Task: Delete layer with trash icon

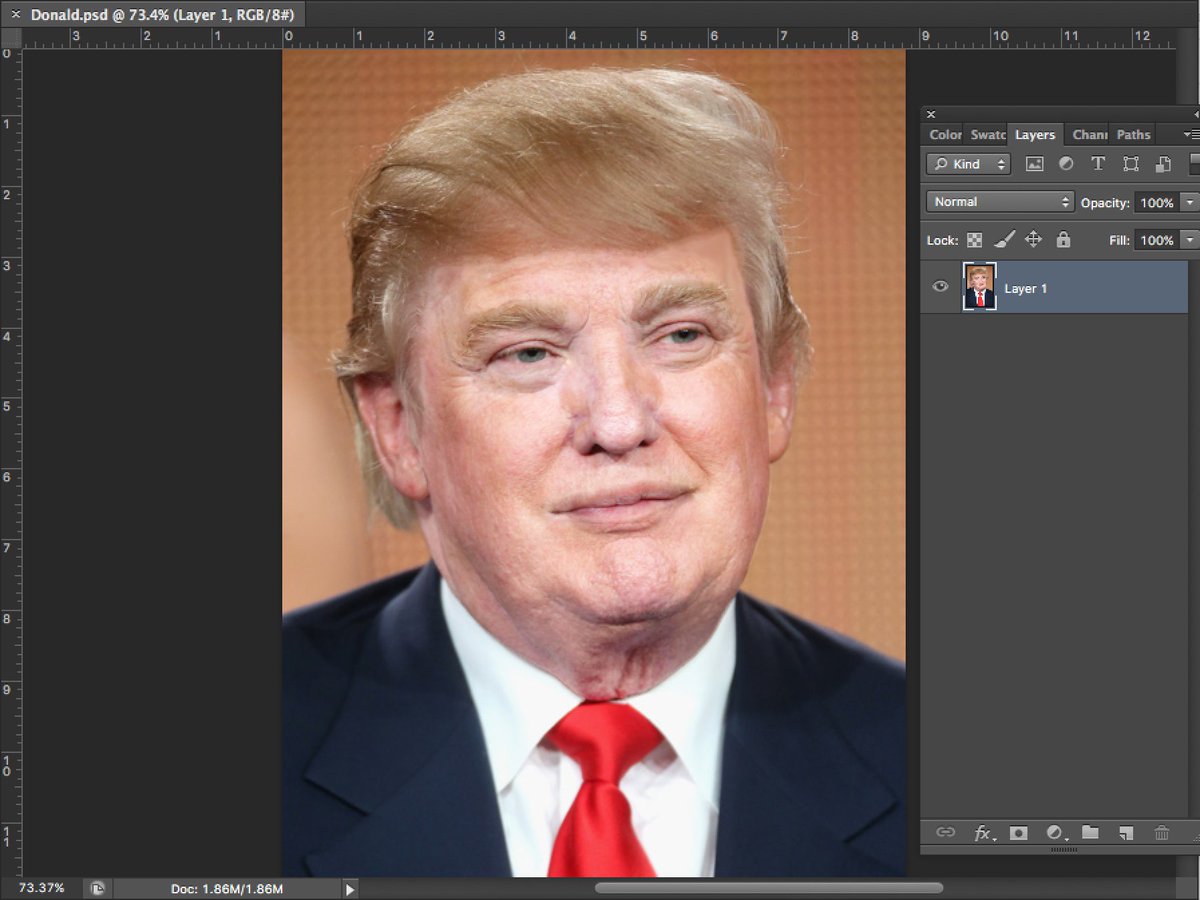Action: click(x=1161, y=832)
